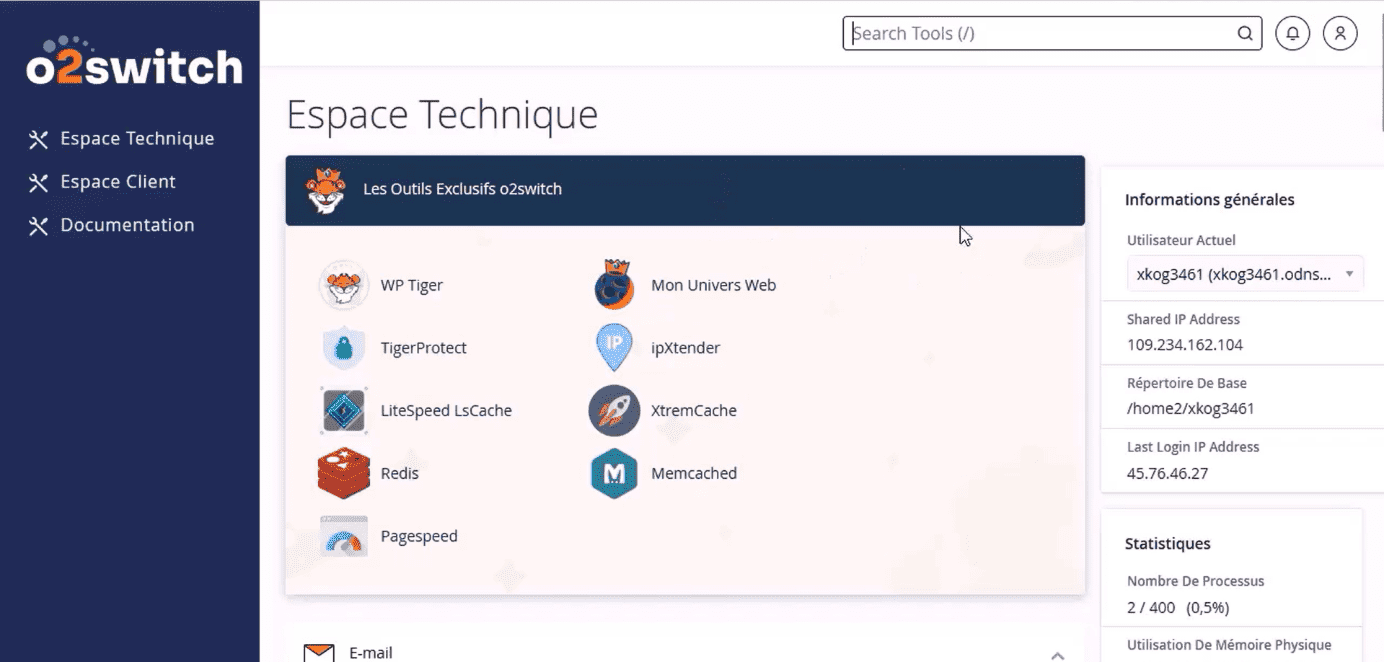The image size is (1384, 662).
Task: Click the shared IP 109.234.162.104
Action: tap(1185, 345)
